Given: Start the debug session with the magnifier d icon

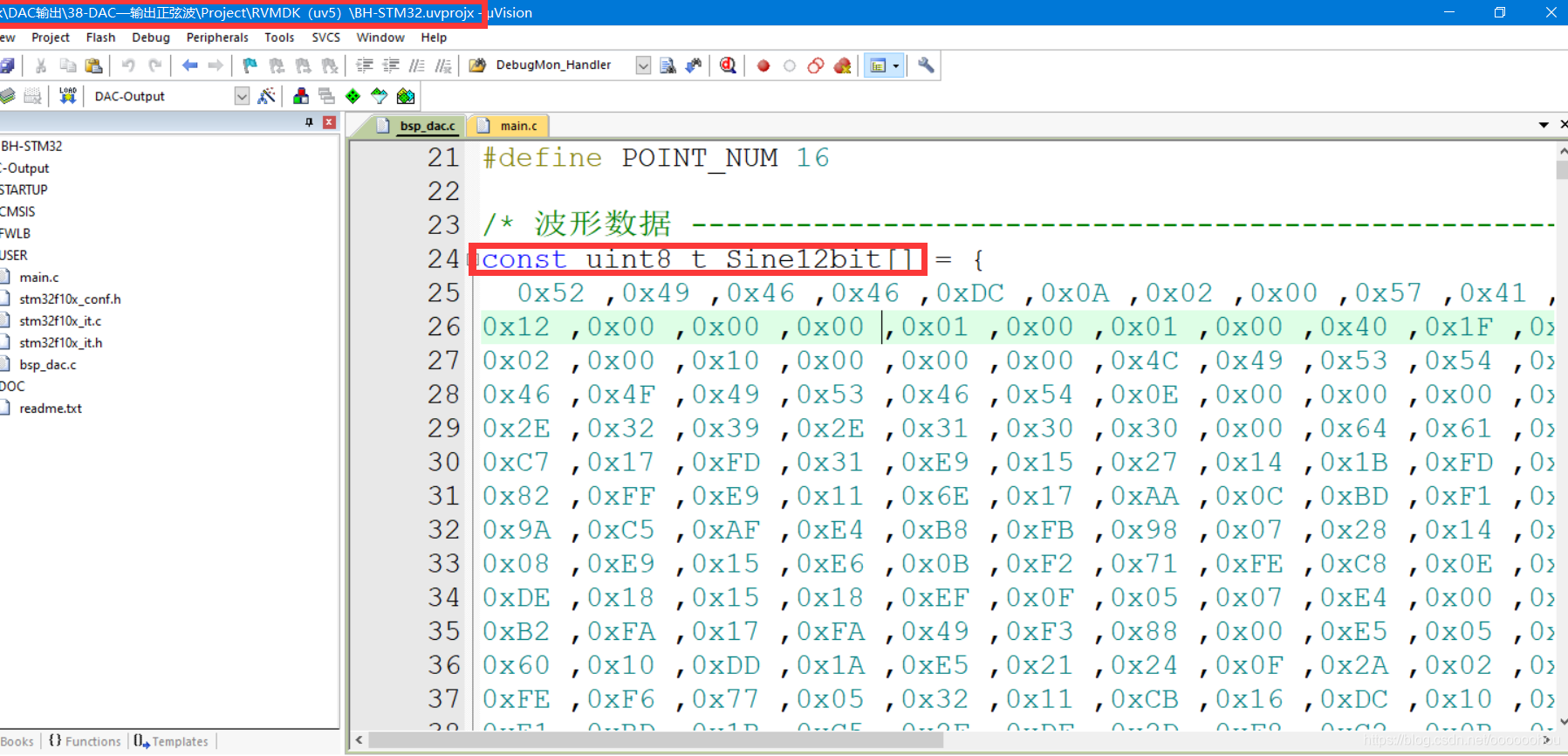Looking at the screenshot, I should [728, 65].
